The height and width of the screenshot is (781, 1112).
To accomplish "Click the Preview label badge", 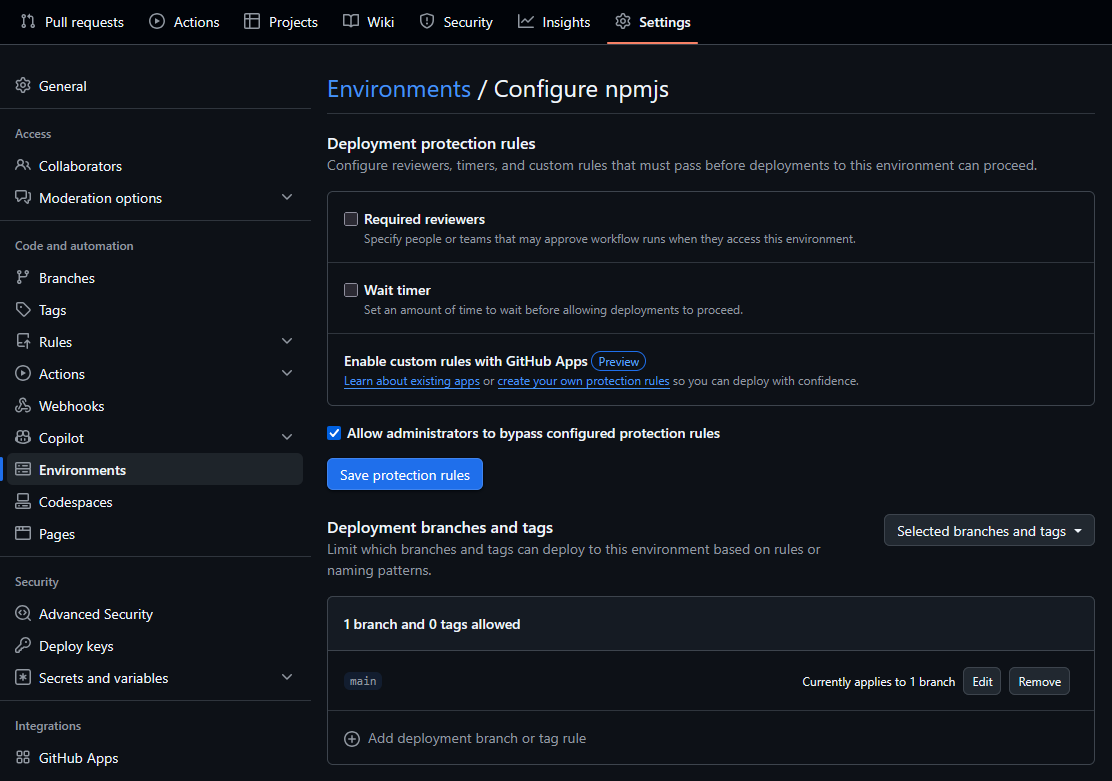I will tap(618, 361).
